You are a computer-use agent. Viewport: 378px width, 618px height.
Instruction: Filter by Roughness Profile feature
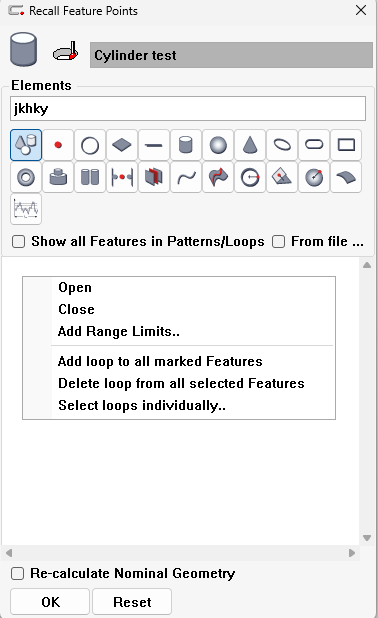pyautogui.click(x=26, y=209)
